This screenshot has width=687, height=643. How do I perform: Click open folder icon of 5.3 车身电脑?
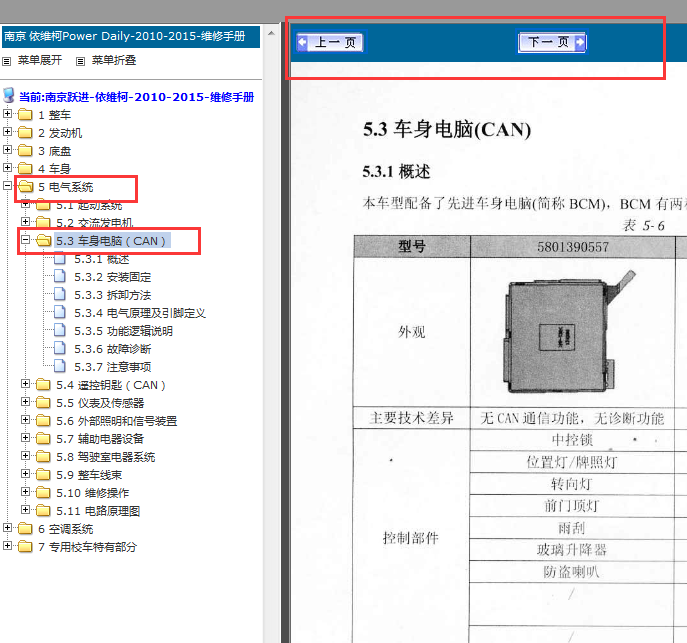43,240
